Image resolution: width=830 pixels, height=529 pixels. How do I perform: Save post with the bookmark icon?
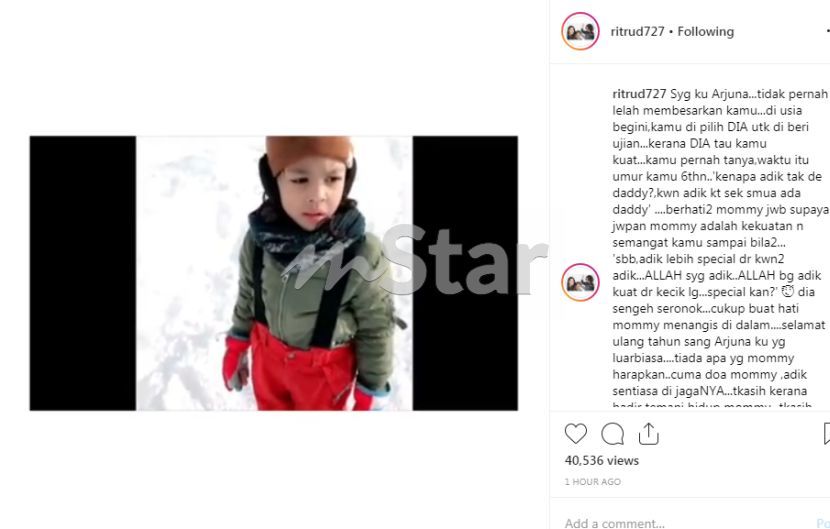[x=827, y=434]
